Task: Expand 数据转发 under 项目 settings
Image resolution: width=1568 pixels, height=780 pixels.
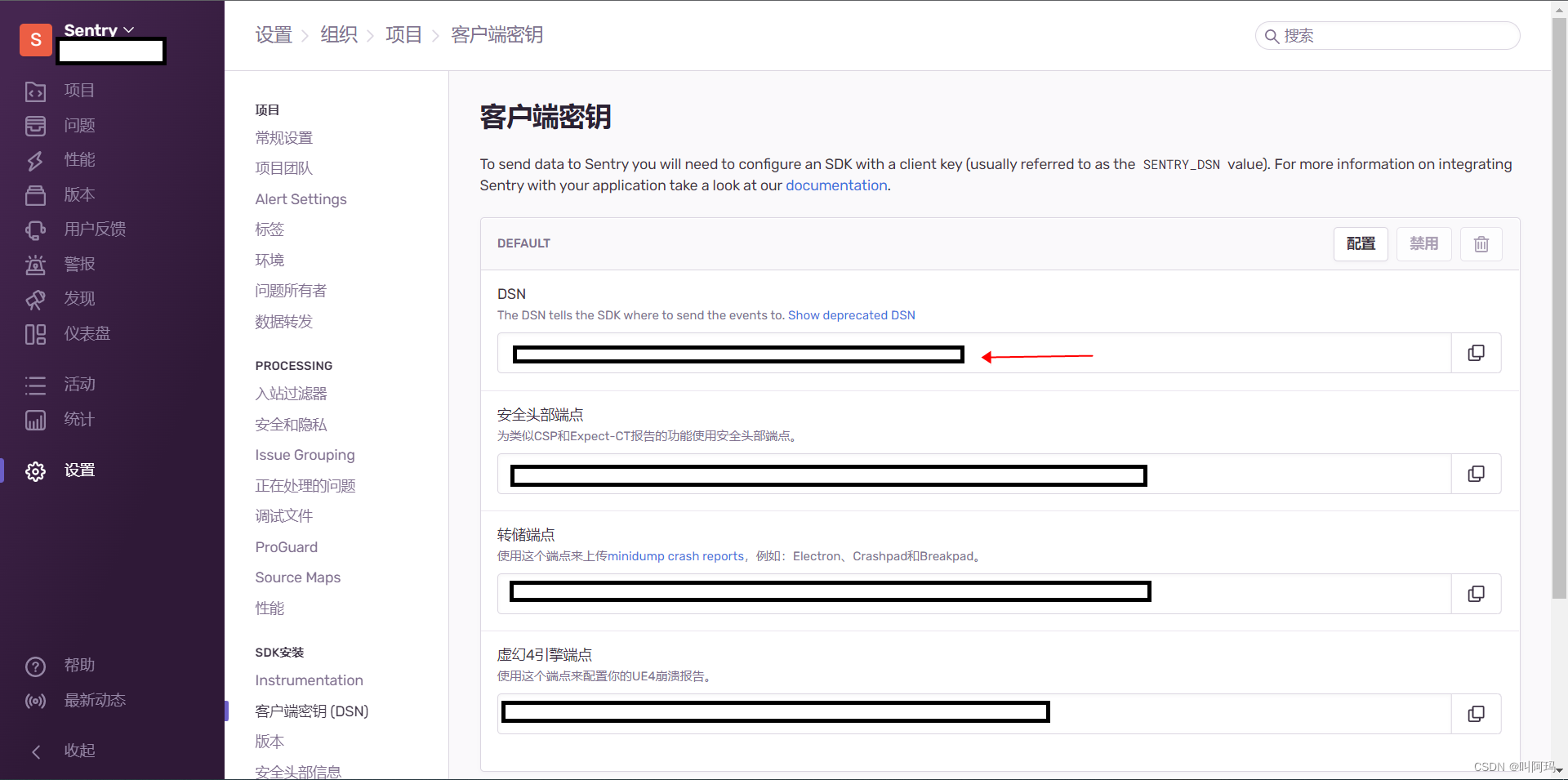Action: tap(283, 322)
